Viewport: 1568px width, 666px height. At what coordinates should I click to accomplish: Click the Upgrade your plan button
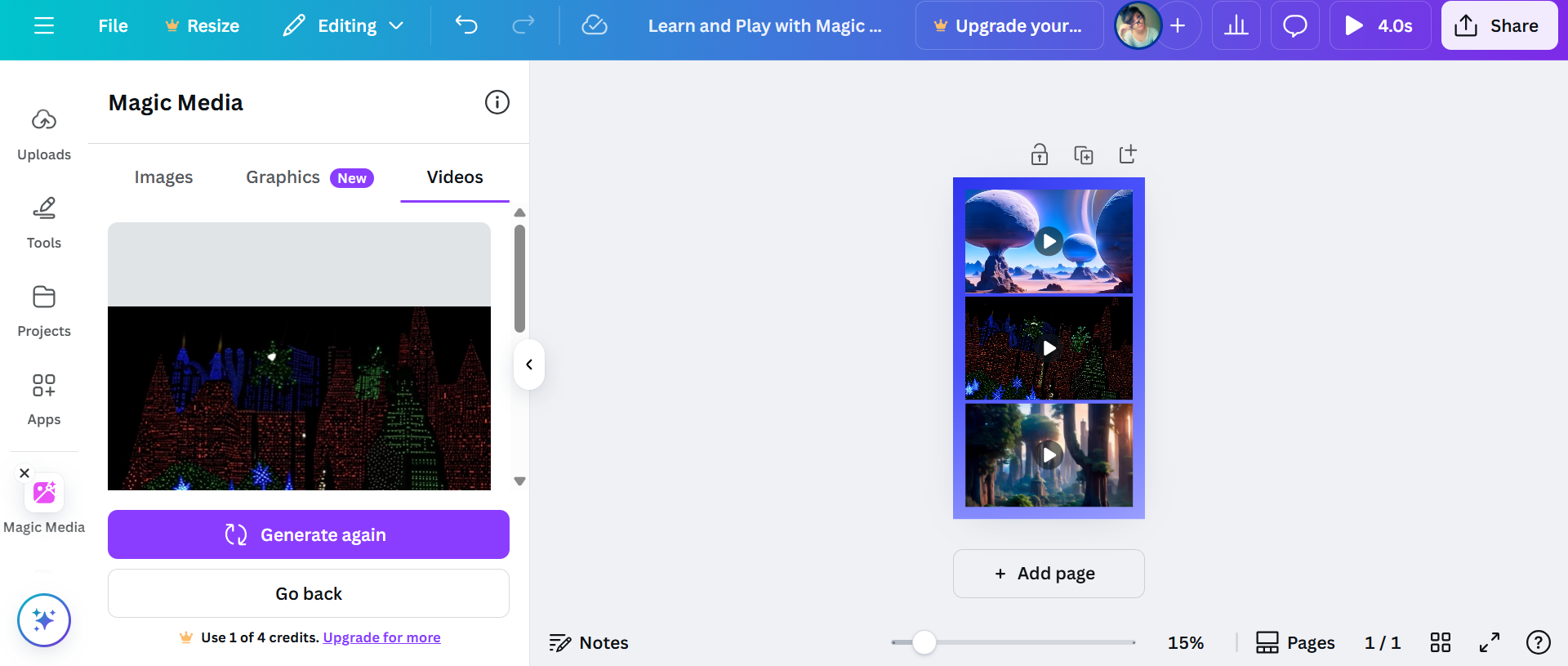pyautogui.click(x=1009, y=26)
